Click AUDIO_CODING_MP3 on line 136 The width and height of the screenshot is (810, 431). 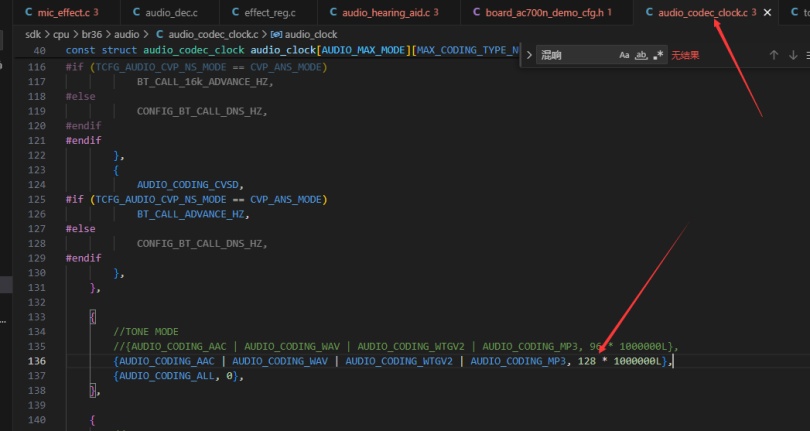pyautogui.click(x=518, y=361)
